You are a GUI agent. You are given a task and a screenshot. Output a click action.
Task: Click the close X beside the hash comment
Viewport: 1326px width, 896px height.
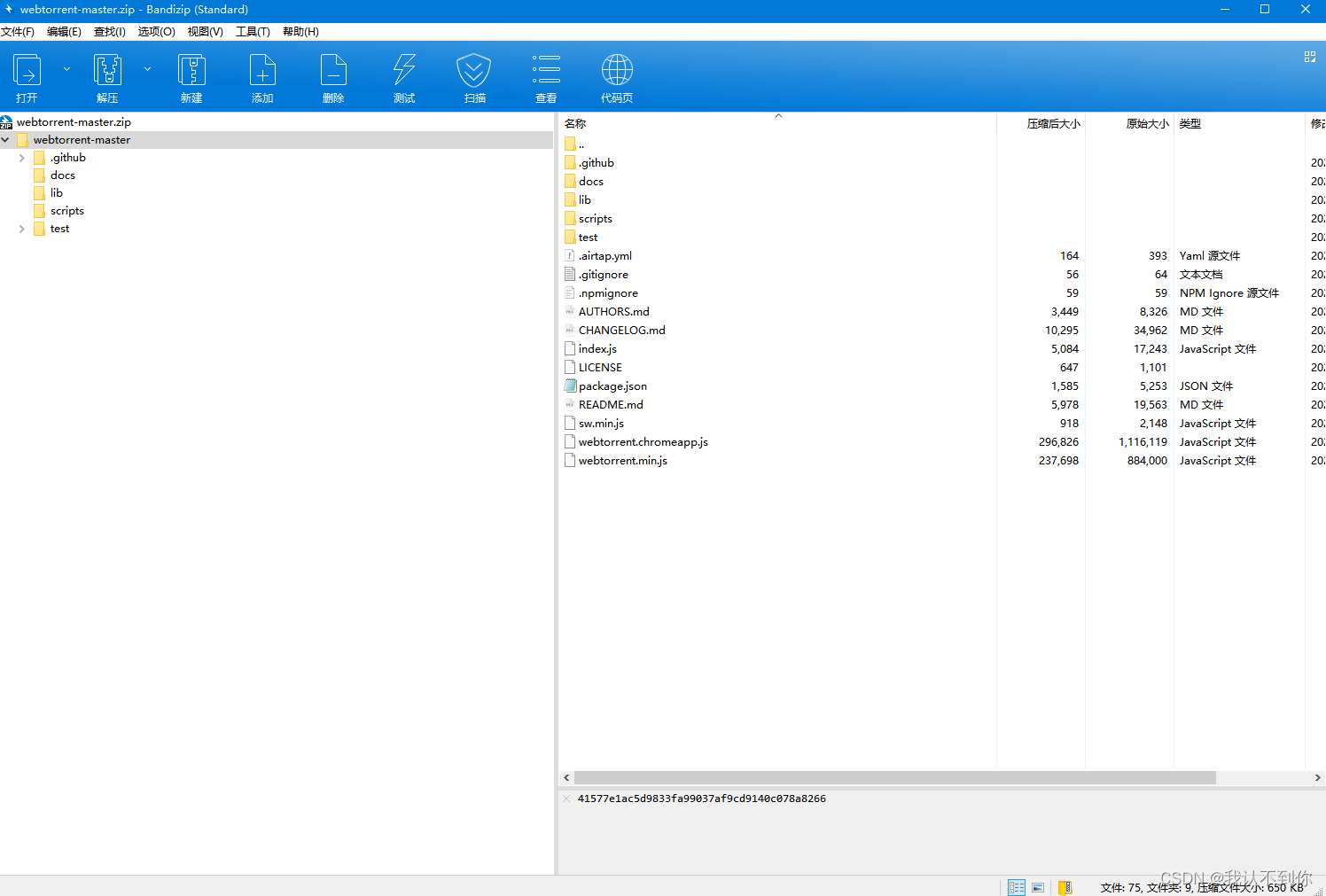coord(566,799)
